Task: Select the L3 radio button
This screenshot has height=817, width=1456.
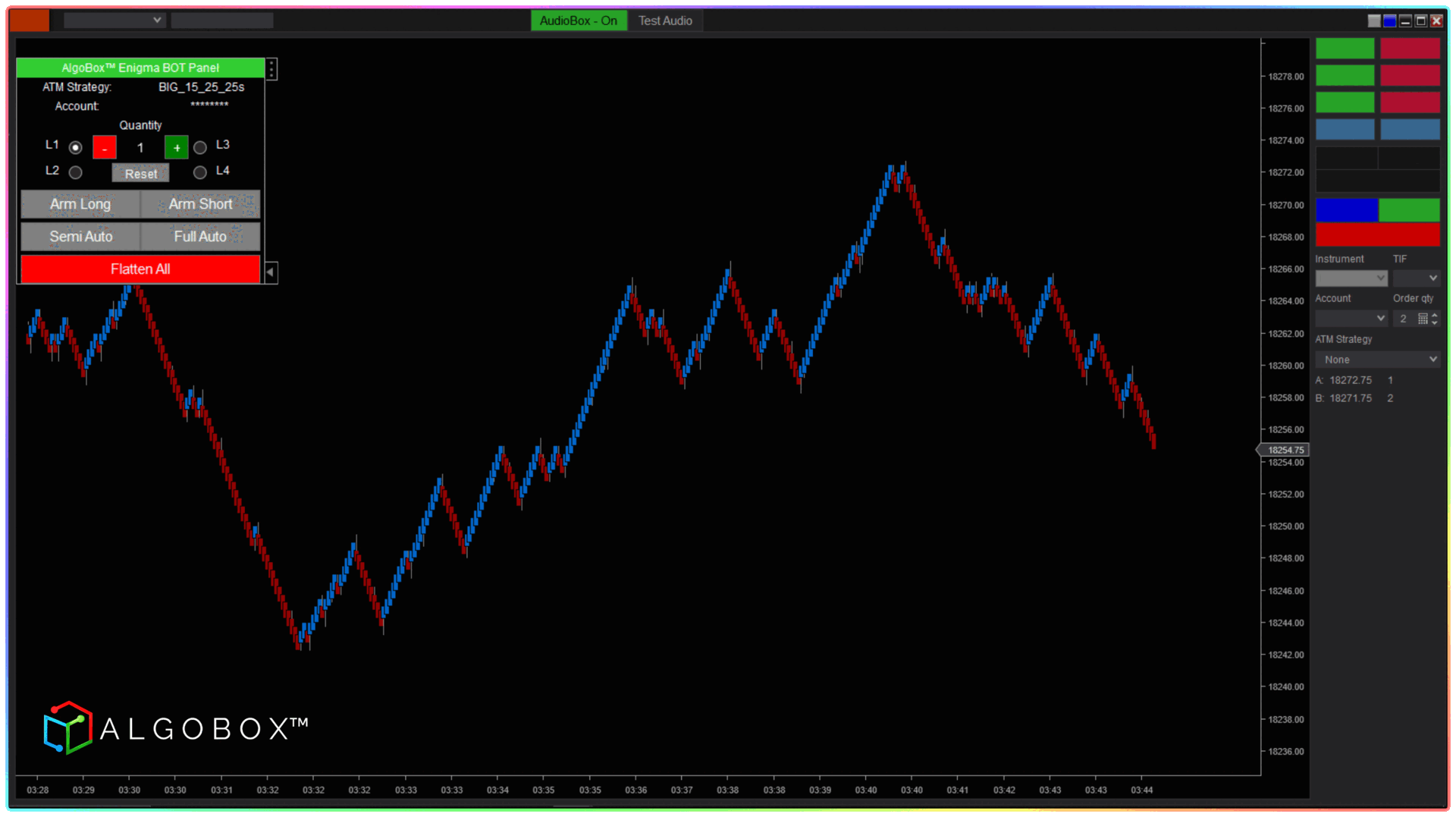Action: [200, 147]
